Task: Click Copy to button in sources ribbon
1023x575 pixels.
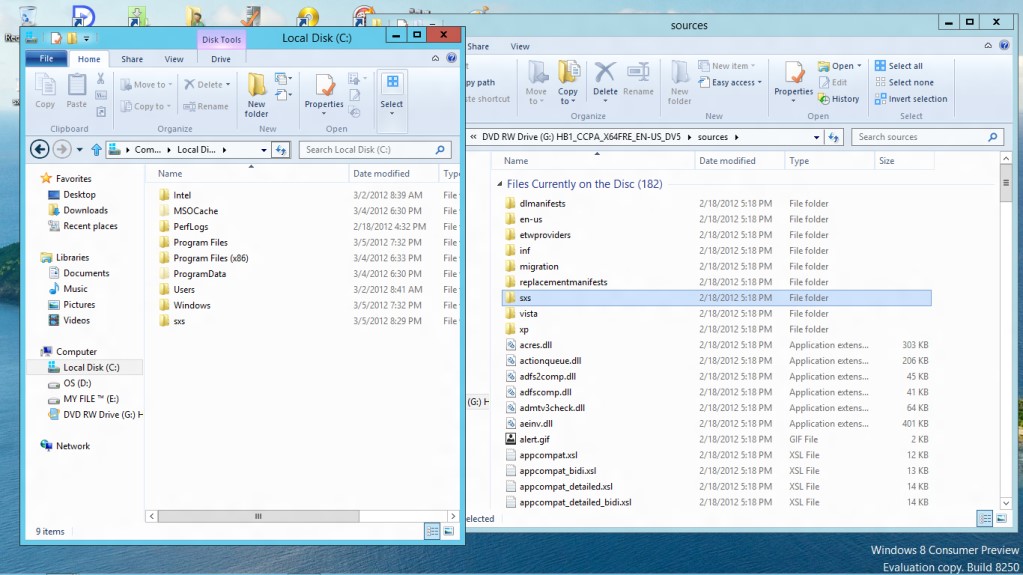Action: tap(568, 82)
